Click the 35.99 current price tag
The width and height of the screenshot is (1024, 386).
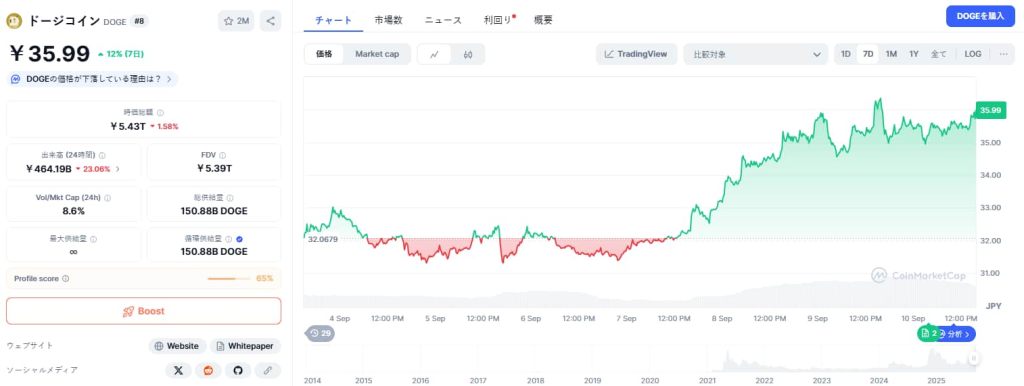990,110
